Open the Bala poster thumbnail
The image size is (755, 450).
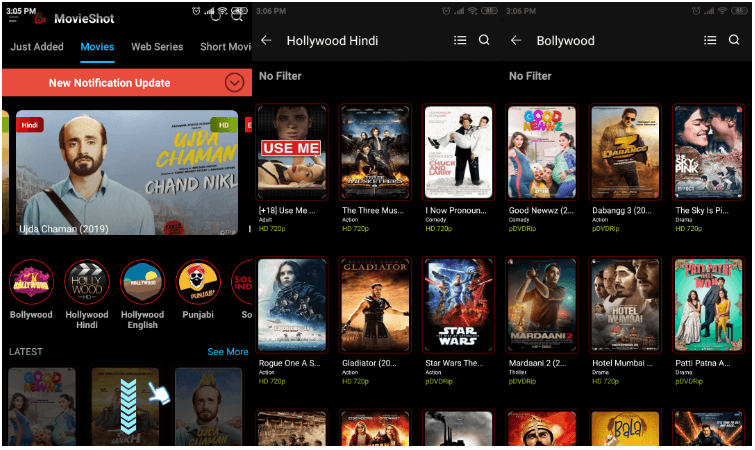point(625,428)
